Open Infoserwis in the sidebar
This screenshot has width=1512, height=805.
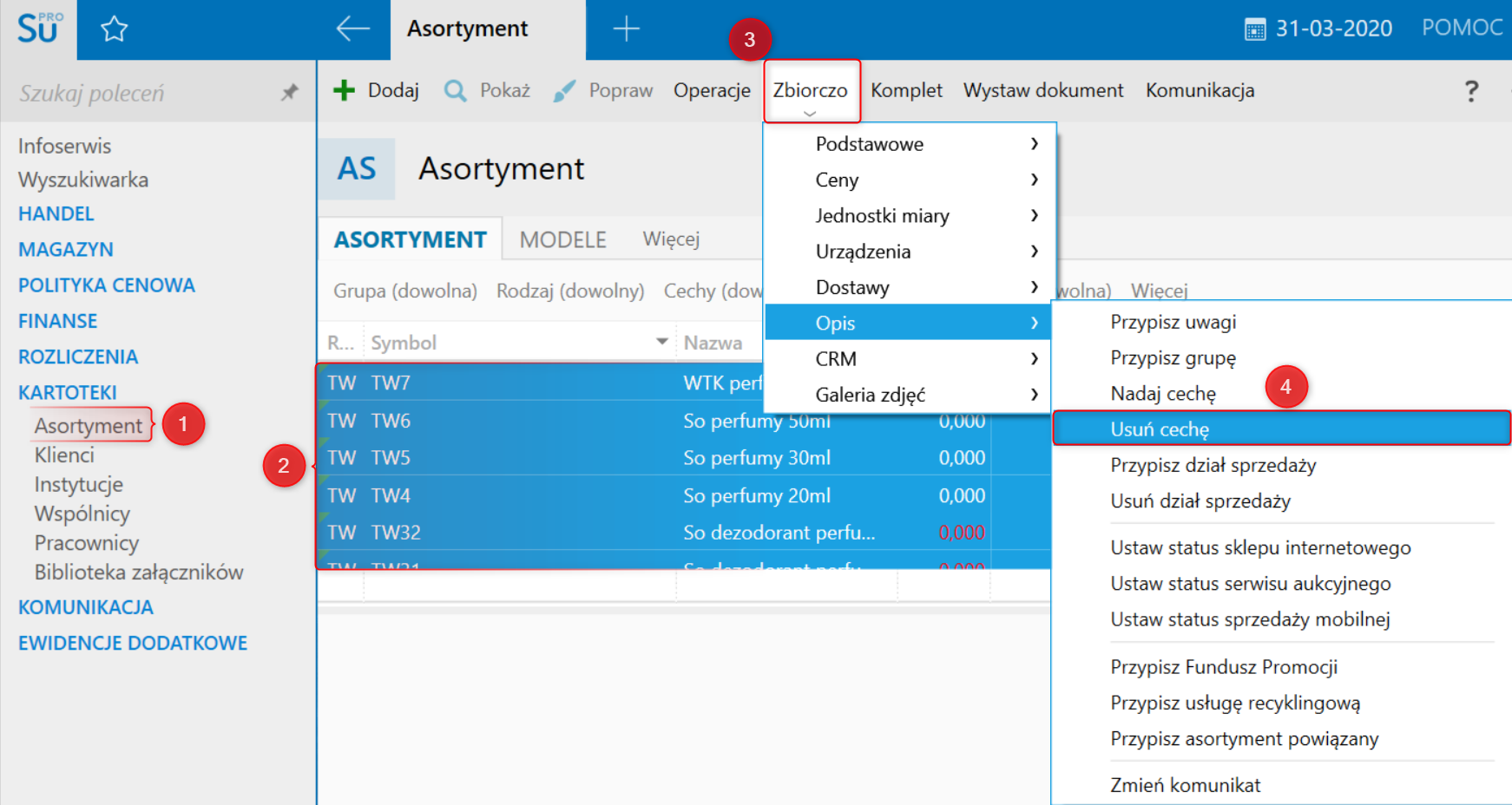(65, 146)
